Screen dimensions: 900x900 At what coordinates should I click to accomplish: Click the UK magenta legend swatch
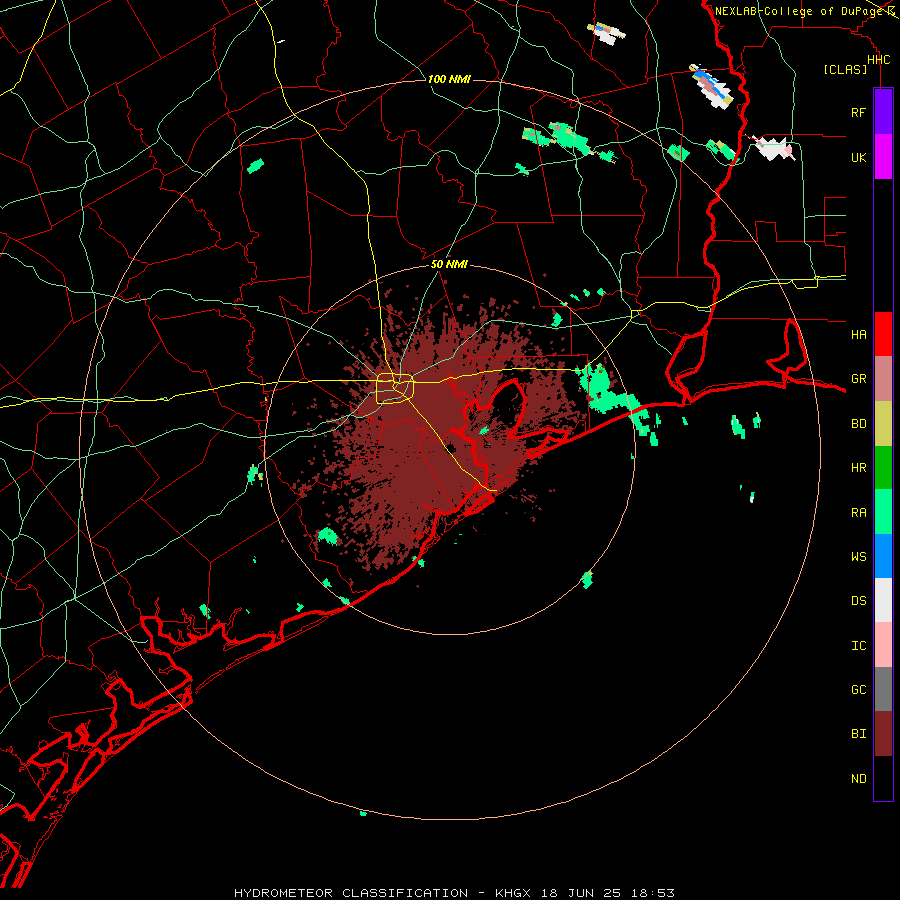pyautogui.click(x=883, y=157)
